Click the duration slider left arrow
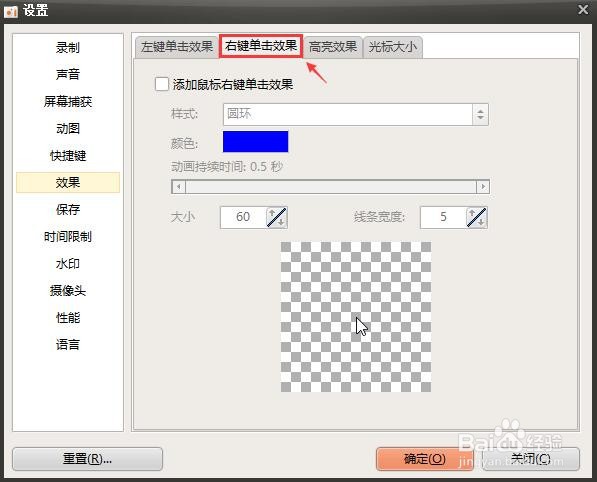This screenshot has height=482, width=597. [179, 187]
